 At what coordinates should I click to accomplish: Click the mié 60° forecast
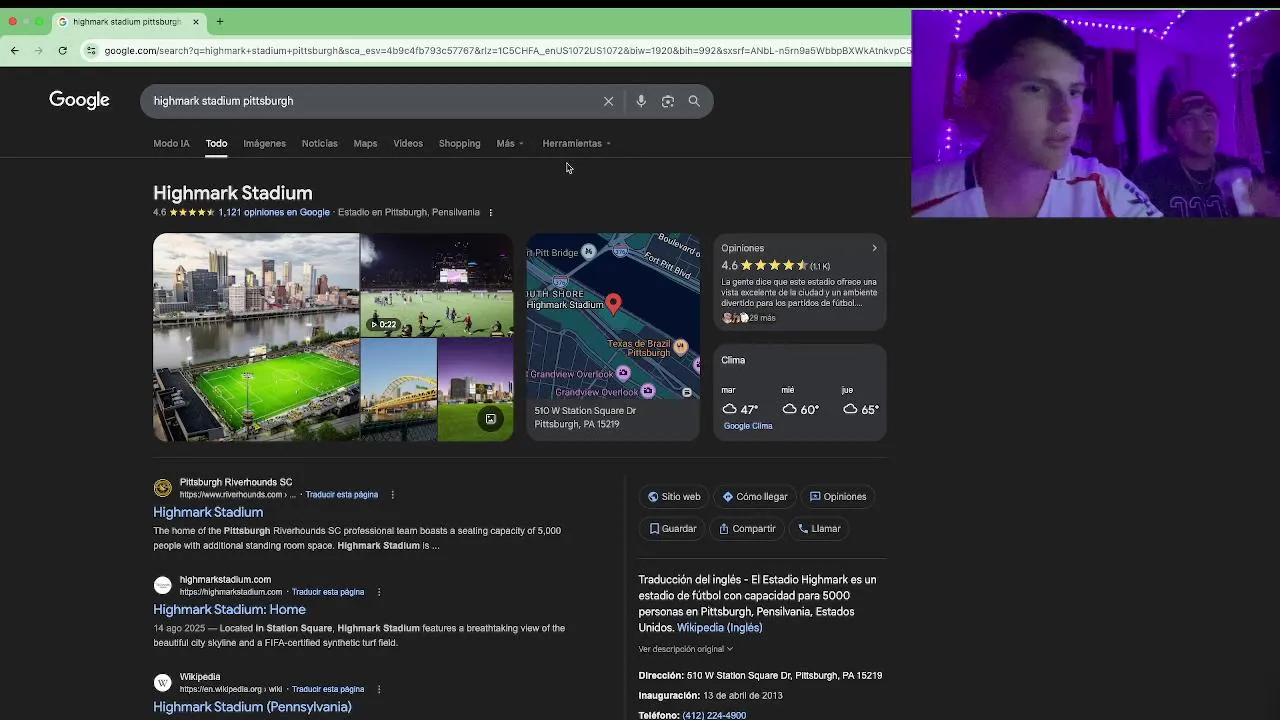click(x=800, y=402)
